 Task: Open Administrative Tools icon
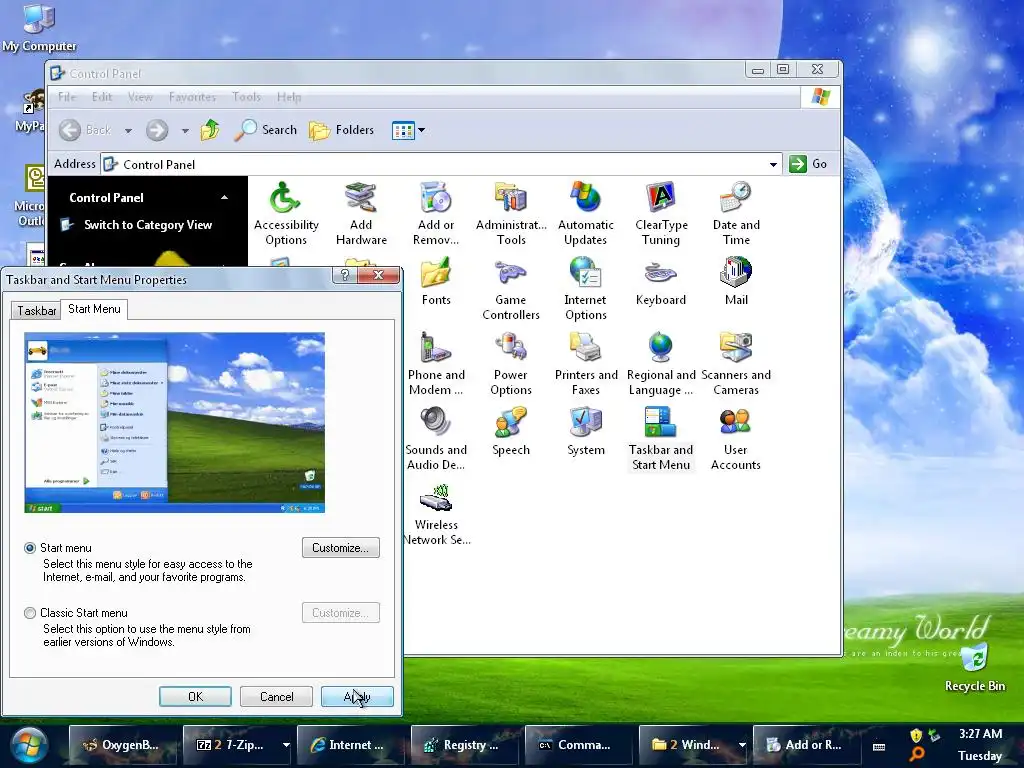click(511, 214)
